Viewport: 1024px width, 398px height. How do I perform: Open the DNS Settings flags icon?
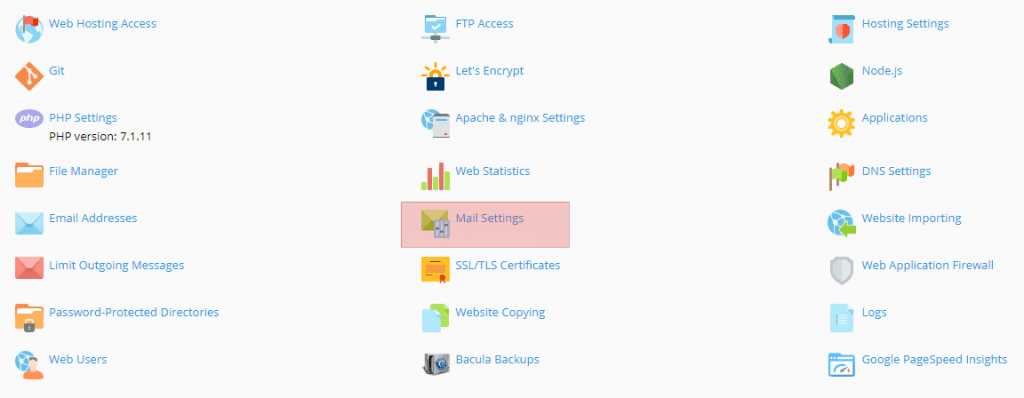tap(841, 176)
